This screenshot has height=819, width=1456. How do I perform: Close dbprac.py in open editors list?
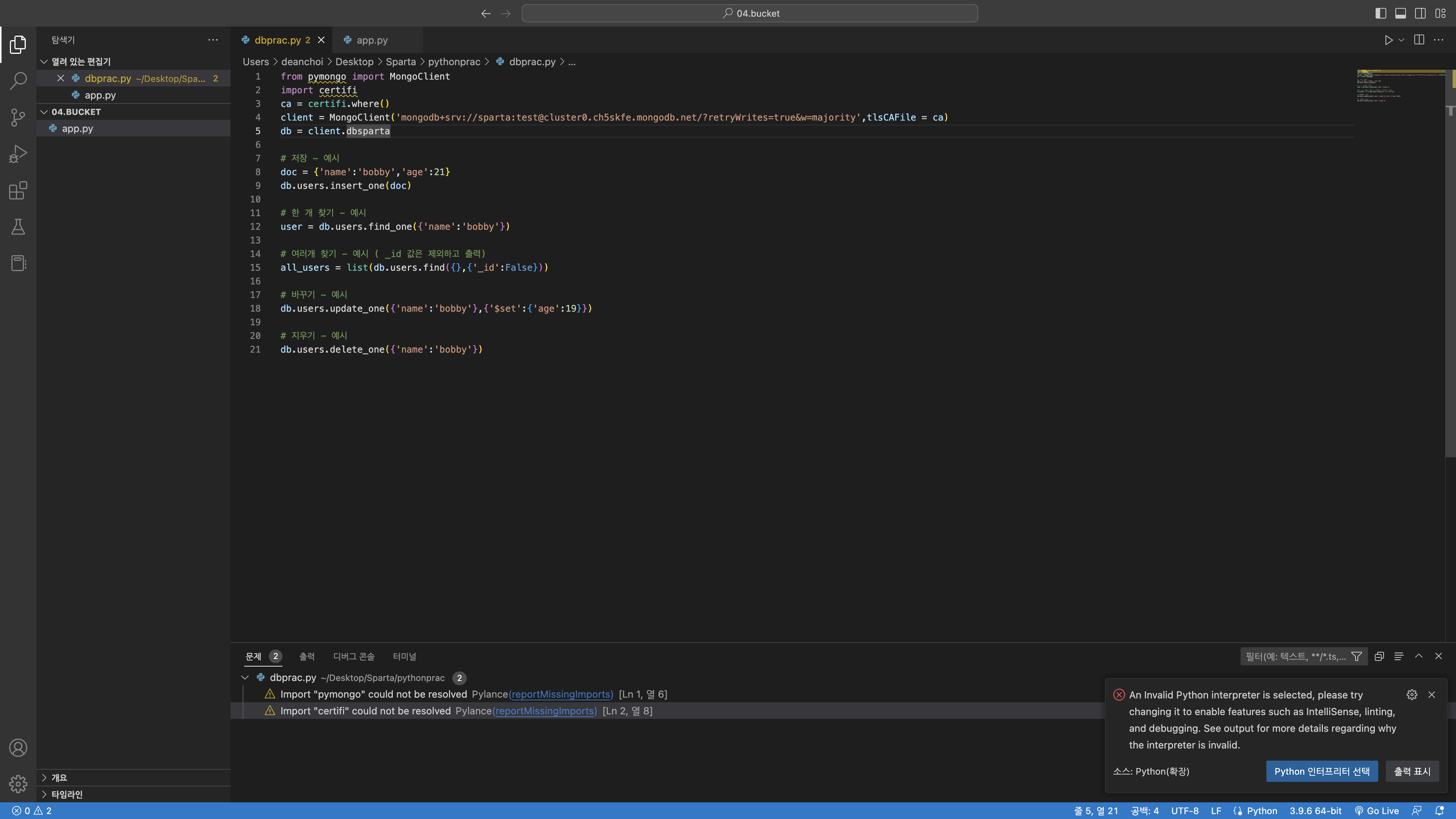pos(61,78)
